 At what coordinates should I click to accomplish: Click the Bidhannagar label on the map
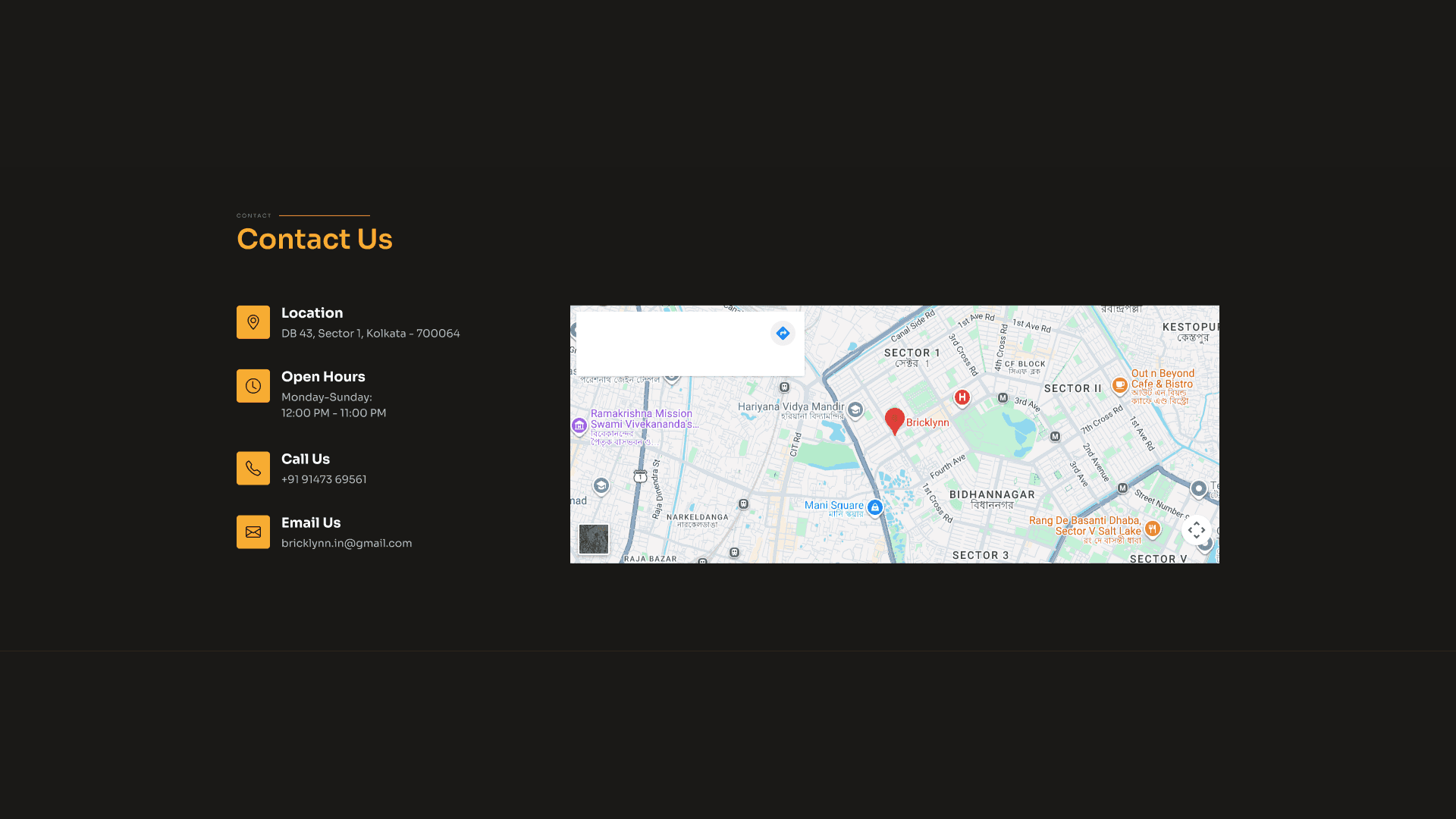pos(992,494)
